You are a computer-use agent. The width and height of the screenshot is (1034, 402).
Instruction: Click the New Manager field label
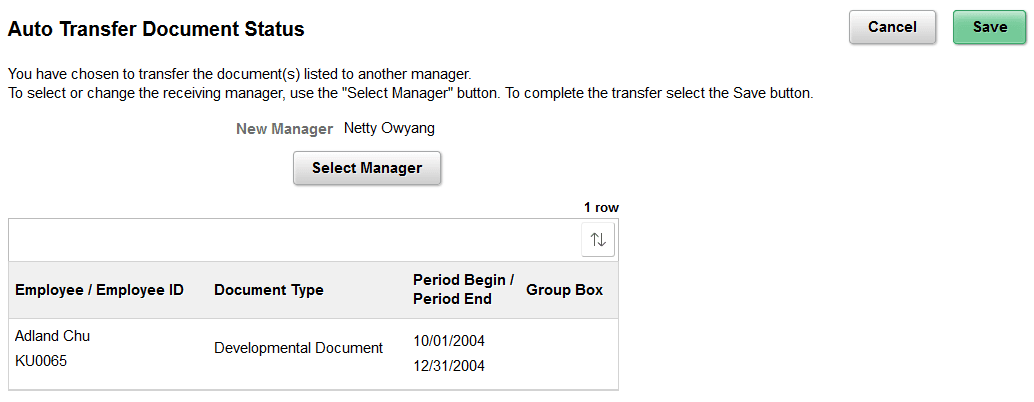pyautogui.click(x=284, y=129)
